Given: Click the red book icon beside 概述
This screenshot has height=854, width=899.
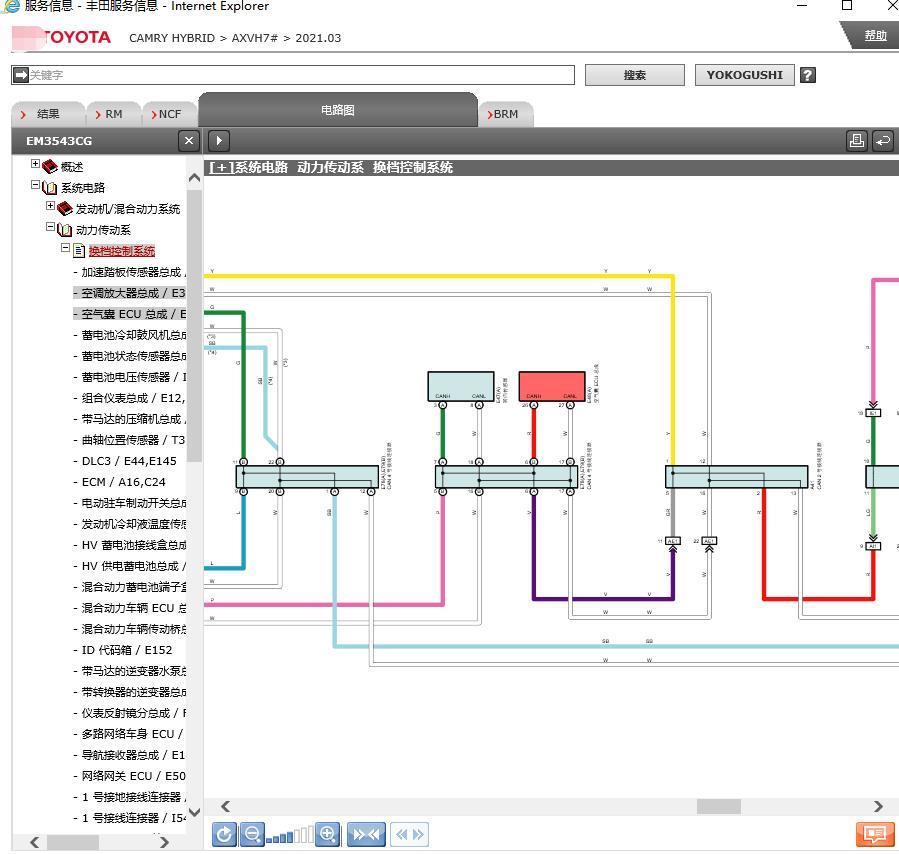Looking at the screenshot, I should [x=50, y=166].
